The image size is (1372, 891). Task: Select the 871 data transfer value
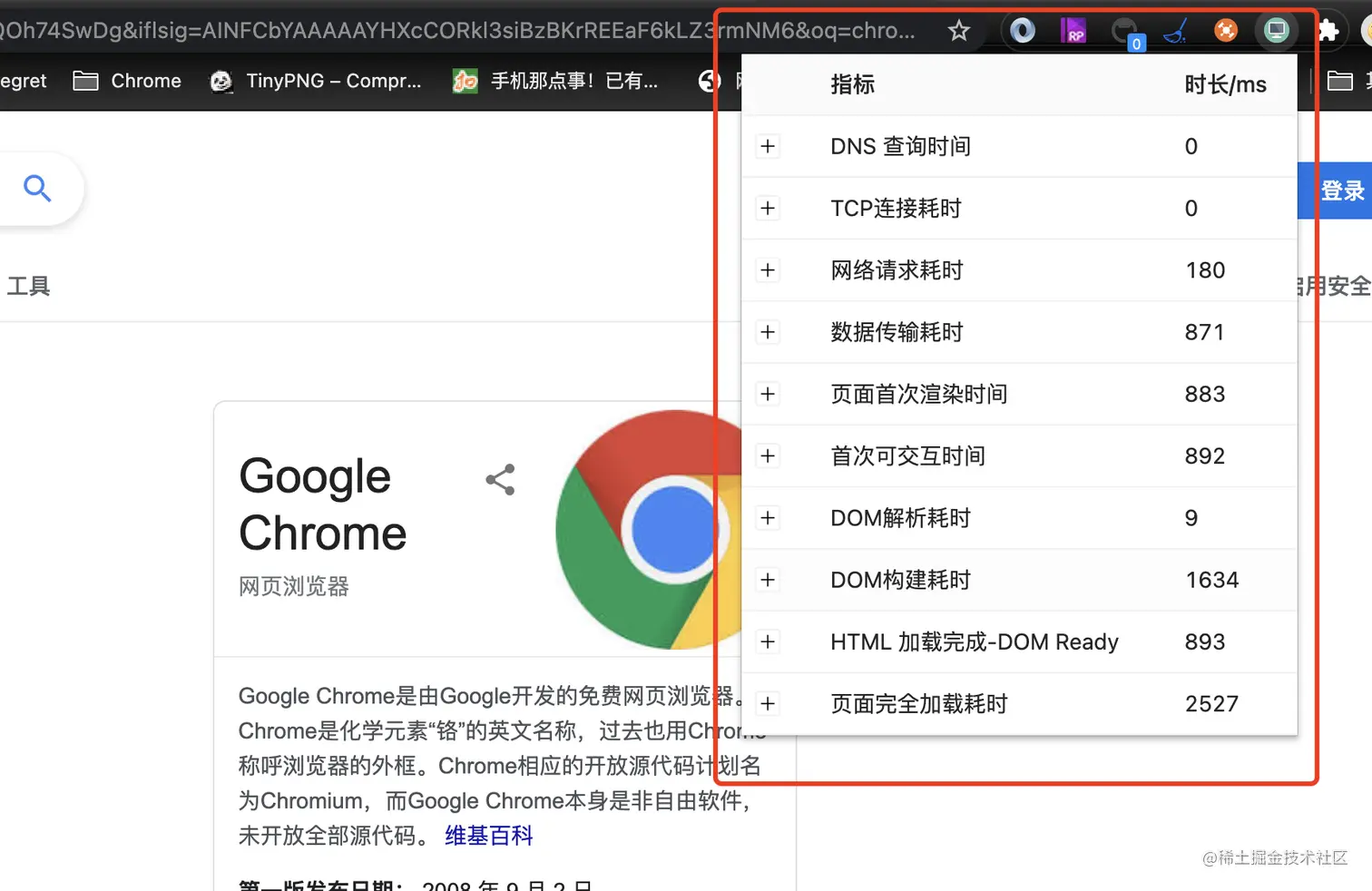tap(1204, 332)
